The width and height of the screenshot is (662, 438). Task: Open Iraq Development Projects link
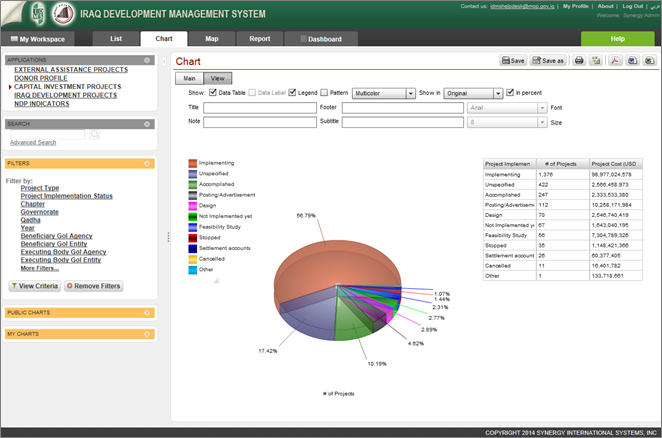(65, 95)
